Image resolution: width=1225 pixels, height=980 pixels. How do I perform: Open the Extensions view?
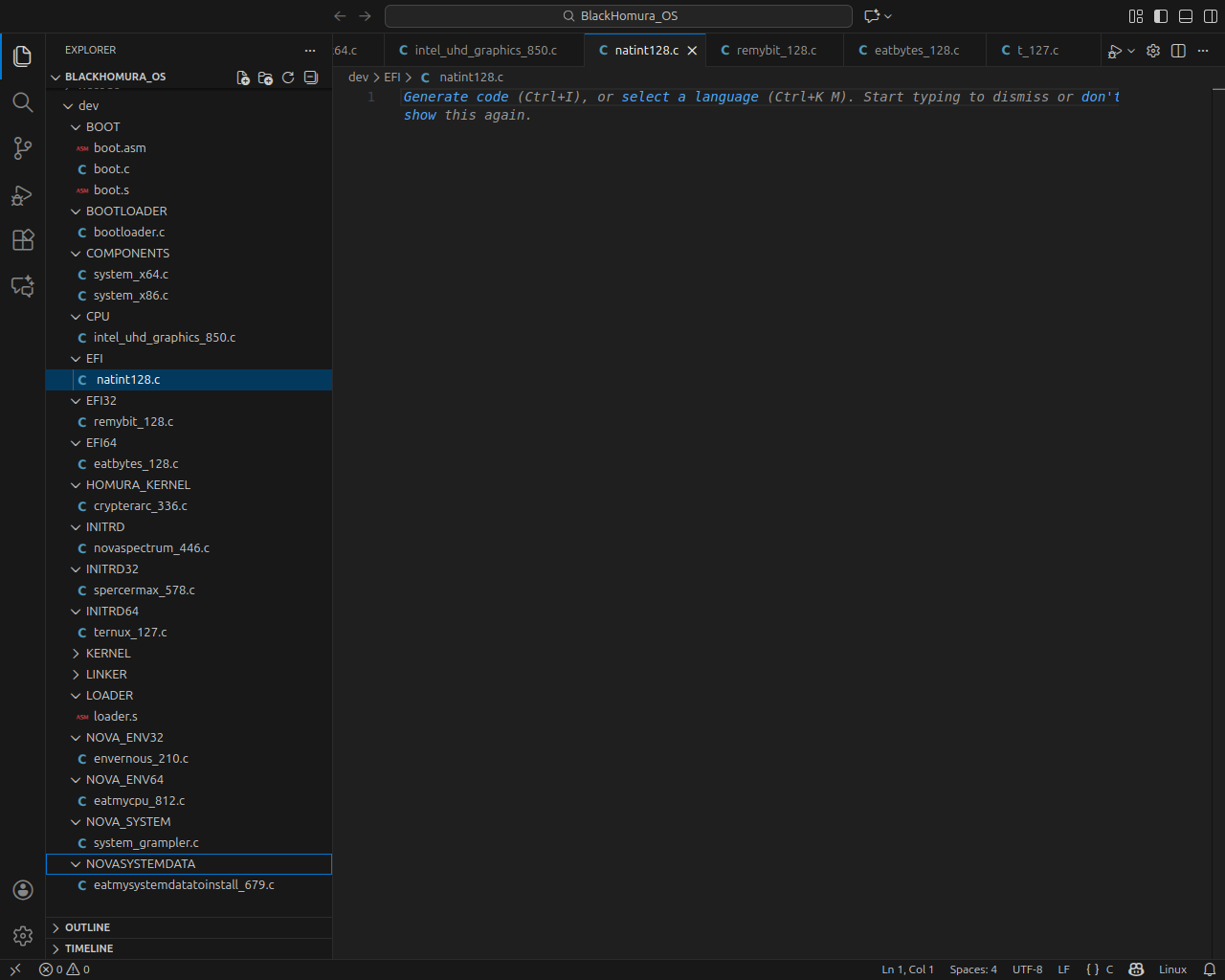click(23, 240)
